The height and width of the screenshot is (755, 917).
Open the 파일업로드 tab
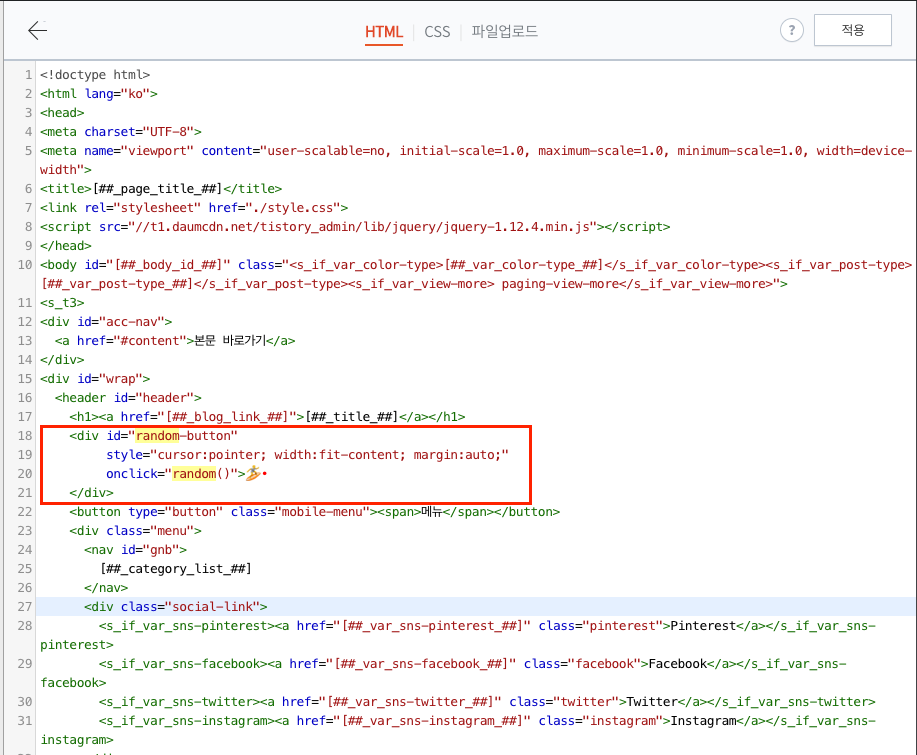504,31
